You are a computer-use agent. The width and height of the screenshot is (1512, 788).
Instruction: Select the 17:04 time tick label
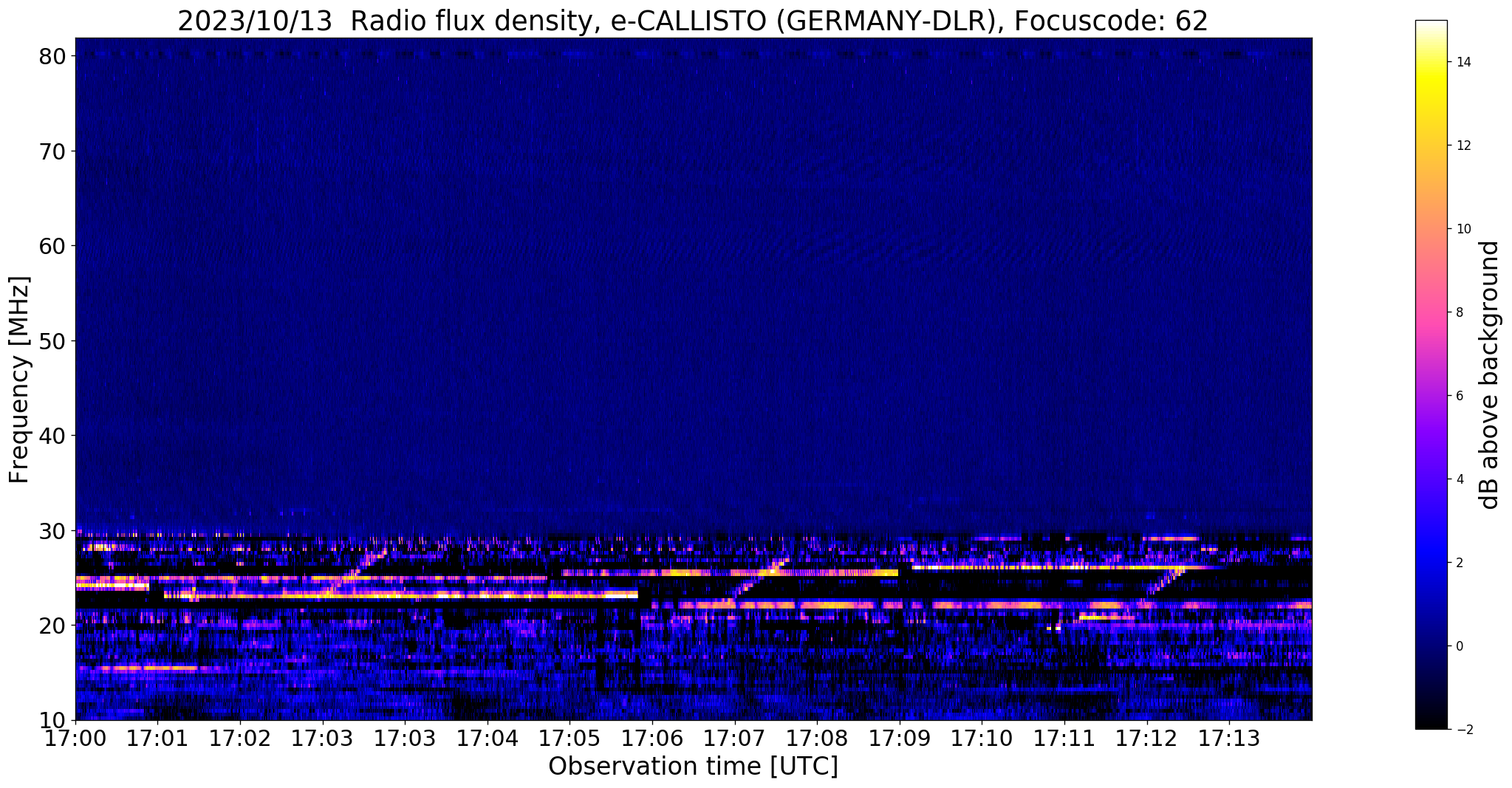pos(488,739)
